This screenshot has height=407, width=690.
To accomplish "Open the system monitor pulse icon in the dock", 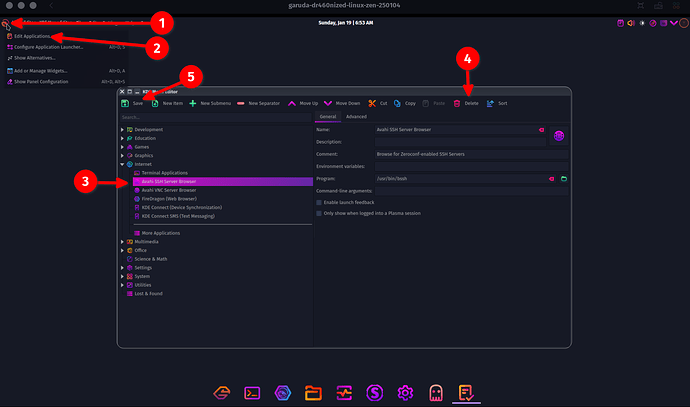I will click(x=344, y=393).
